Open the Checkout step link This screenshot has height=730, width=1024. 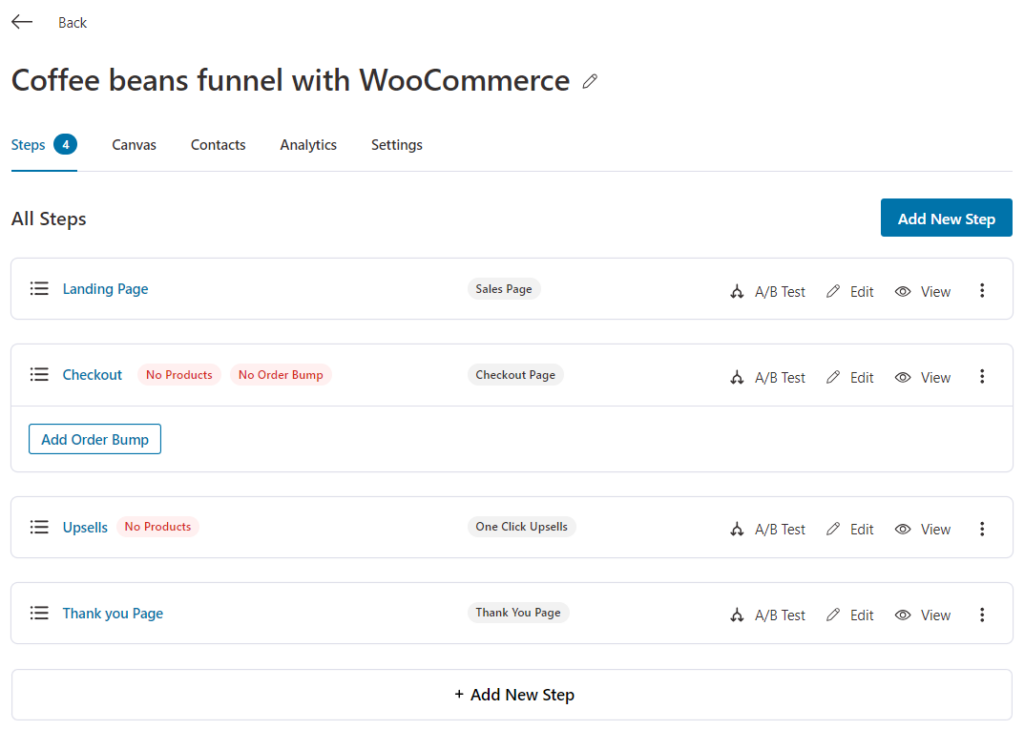pyautogui.click(x=92, y=375)
